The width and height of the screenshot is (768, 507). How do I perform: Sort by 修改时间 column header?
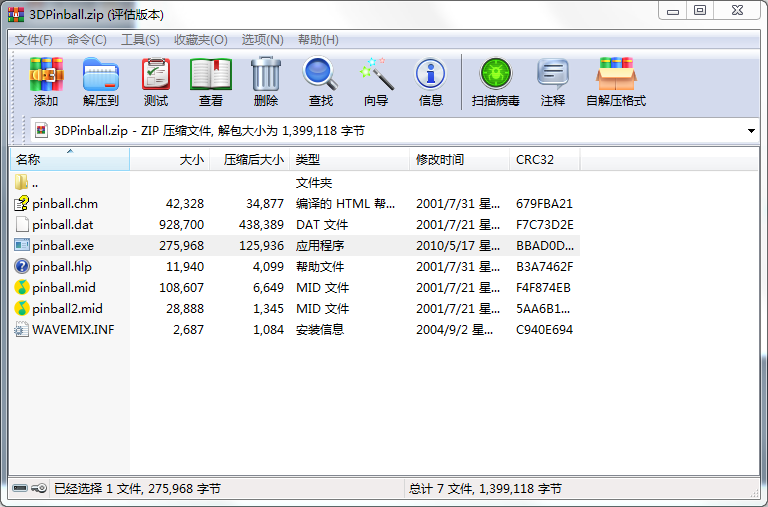pyautogui.click(x=459, y=159)
